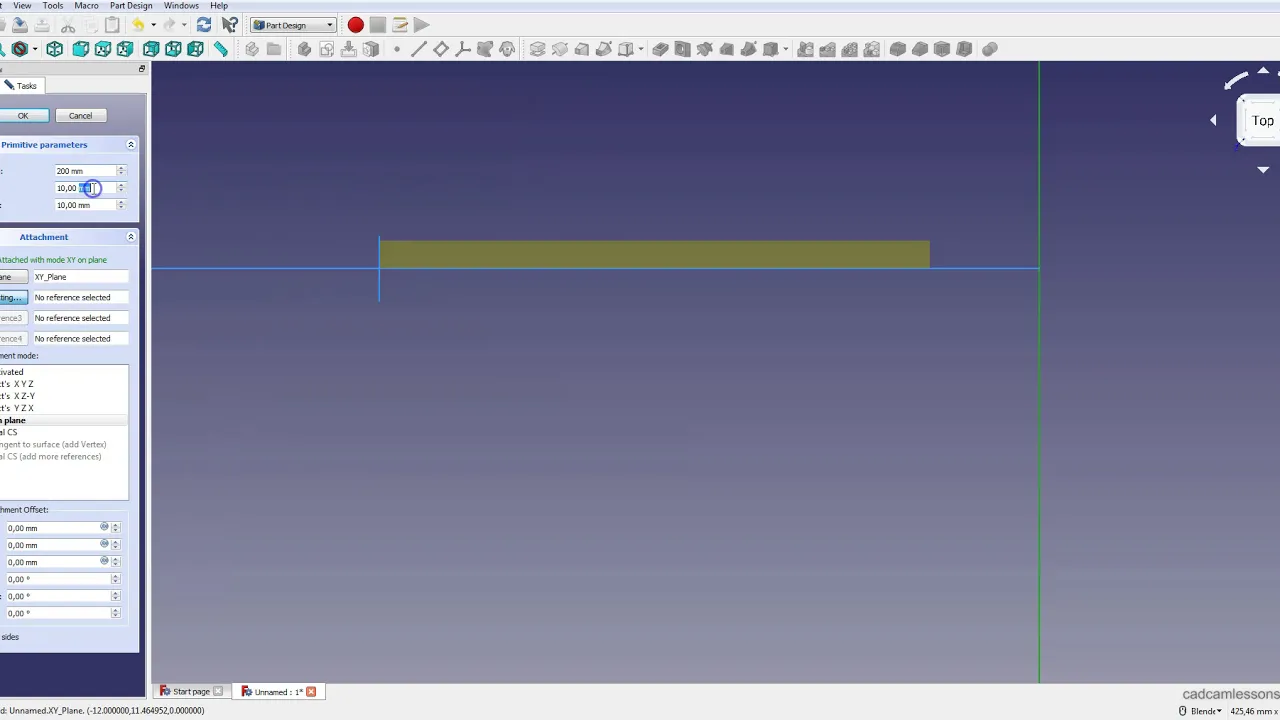Click the teal measure distance ruler icon
The height and width of the screenshot is (720, 1280).
click(220, 49)
